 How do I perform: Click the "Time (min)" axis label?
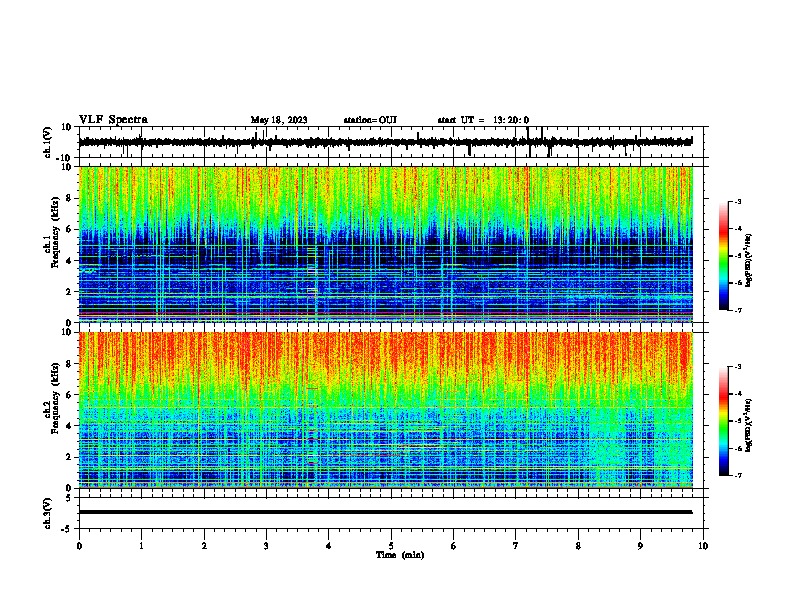click(400, 555)
